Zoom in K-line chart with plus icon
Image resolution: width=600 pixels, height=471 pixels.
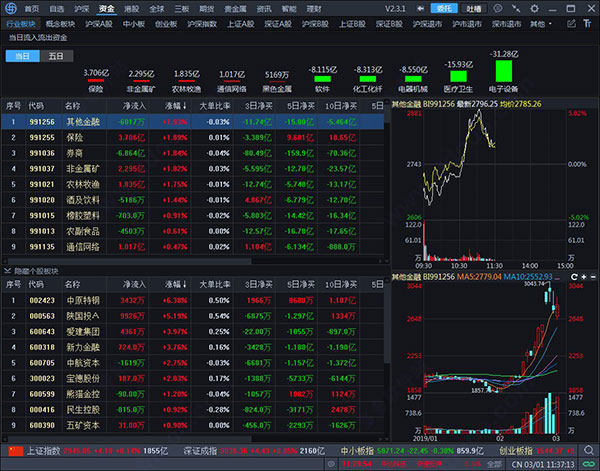tap(584, 277)
